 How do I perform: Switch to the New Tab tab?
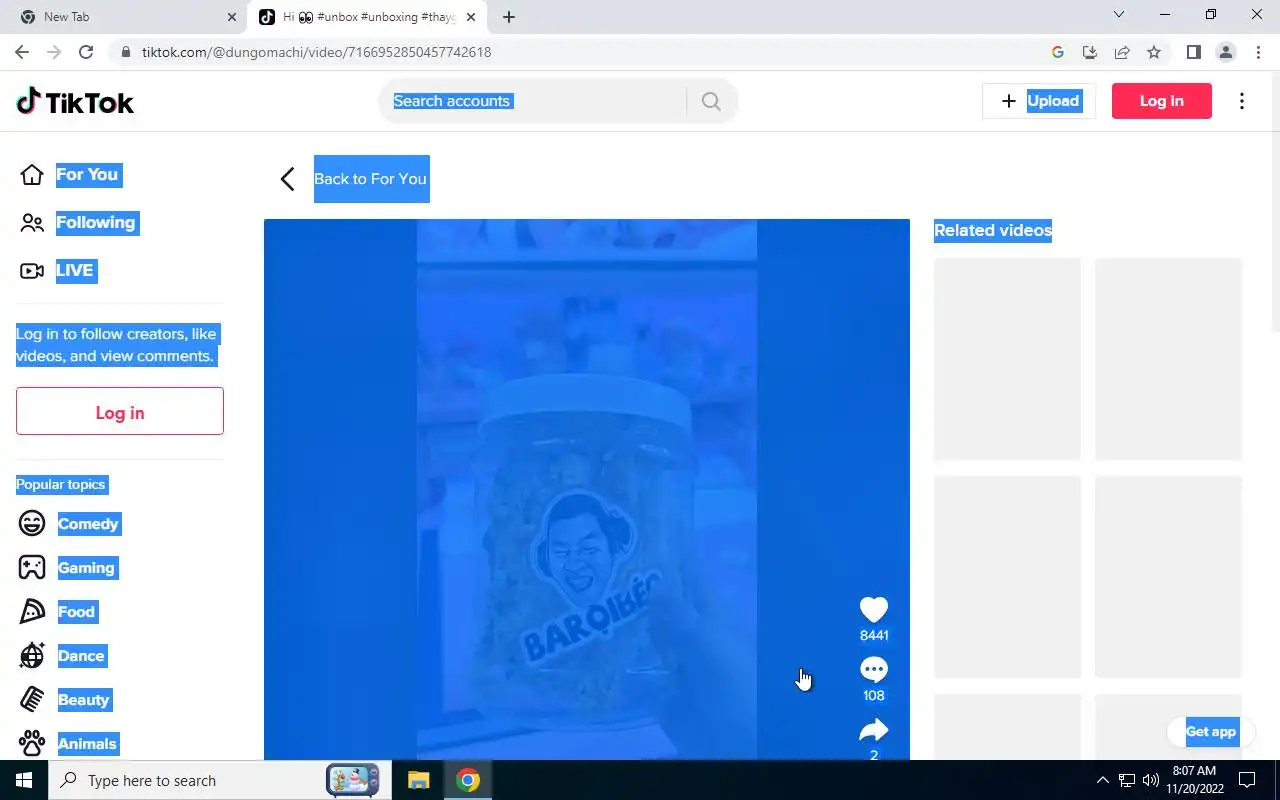[x=123, y=17]
